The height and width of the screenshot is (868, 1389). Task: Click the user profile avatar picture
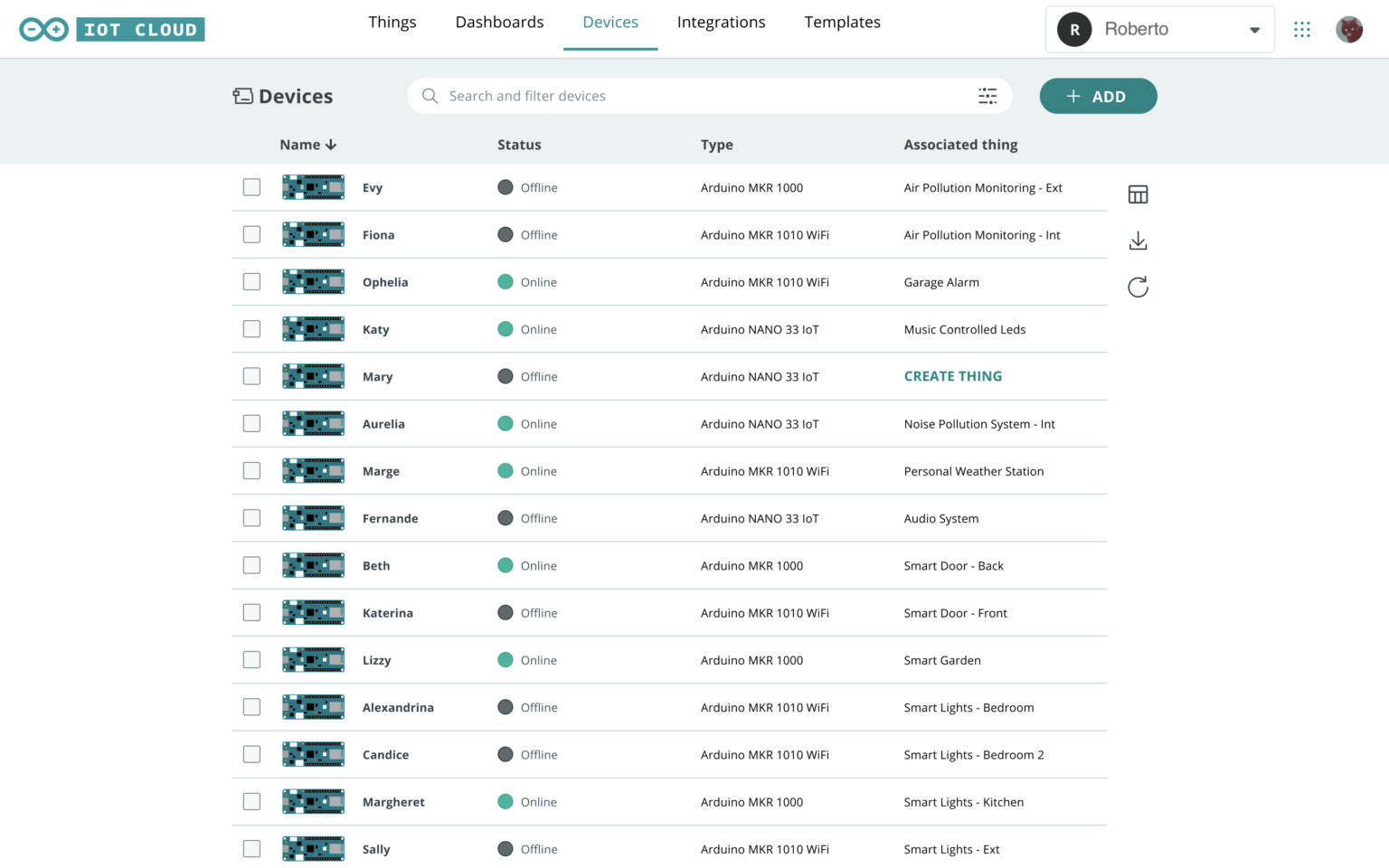pos(1349,28)
